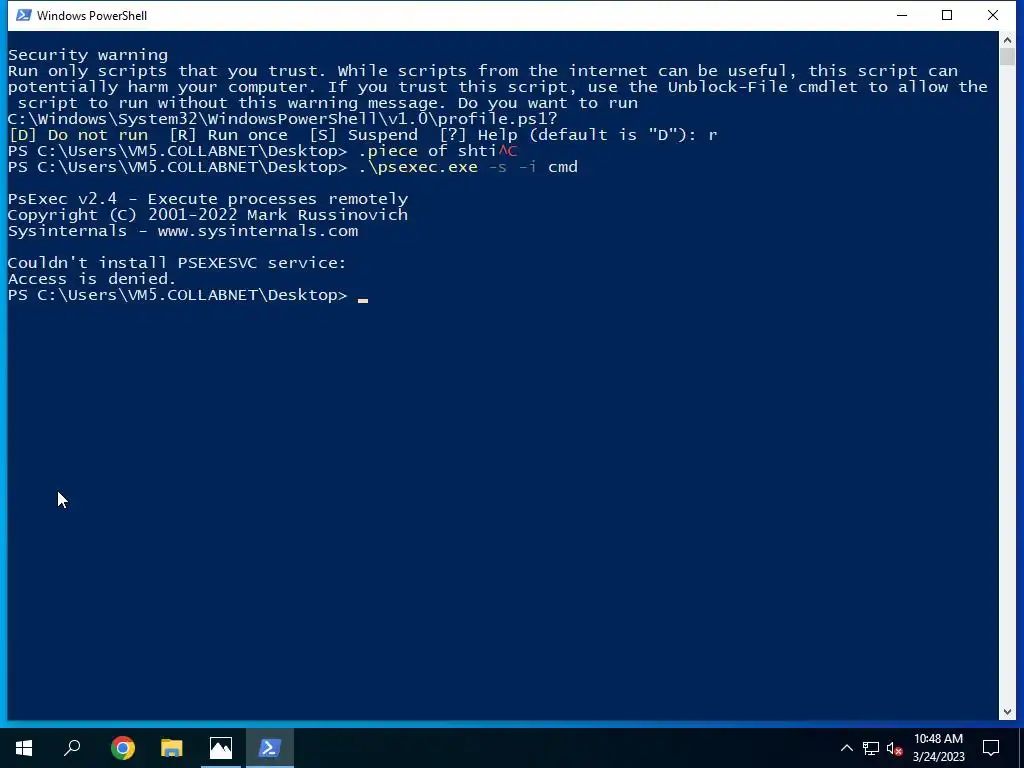Image resolution: width=1024 pixels, height=768 pixels.
Task: Click 'Copyright (C) 2001-2022 Mark Russinovich' line
Action: point(208,215)
